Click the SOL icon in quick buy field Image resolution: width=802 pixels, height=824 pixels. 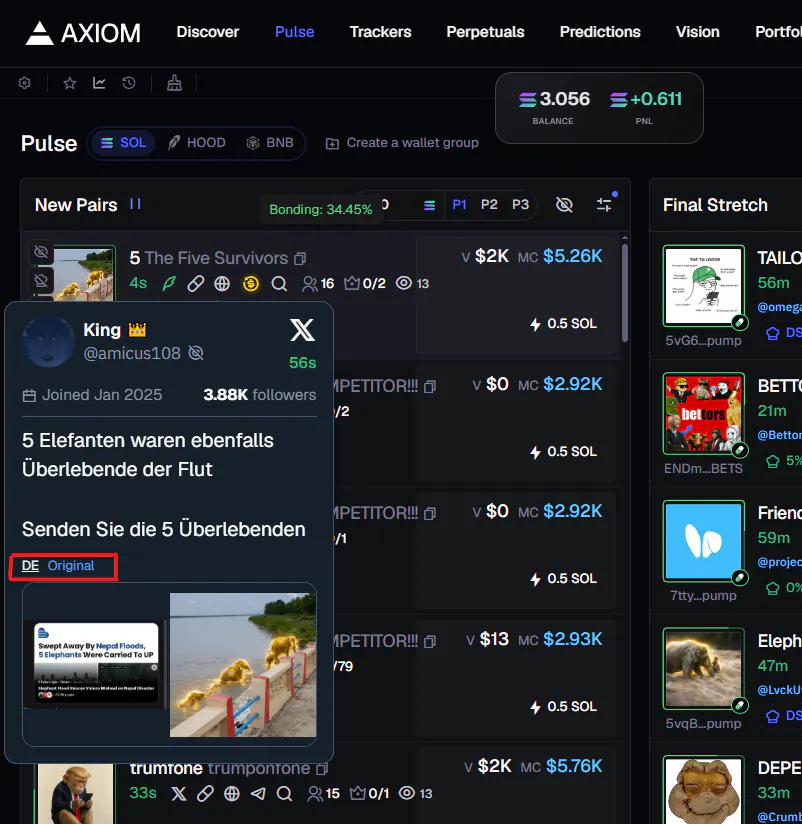click(429, 205)
